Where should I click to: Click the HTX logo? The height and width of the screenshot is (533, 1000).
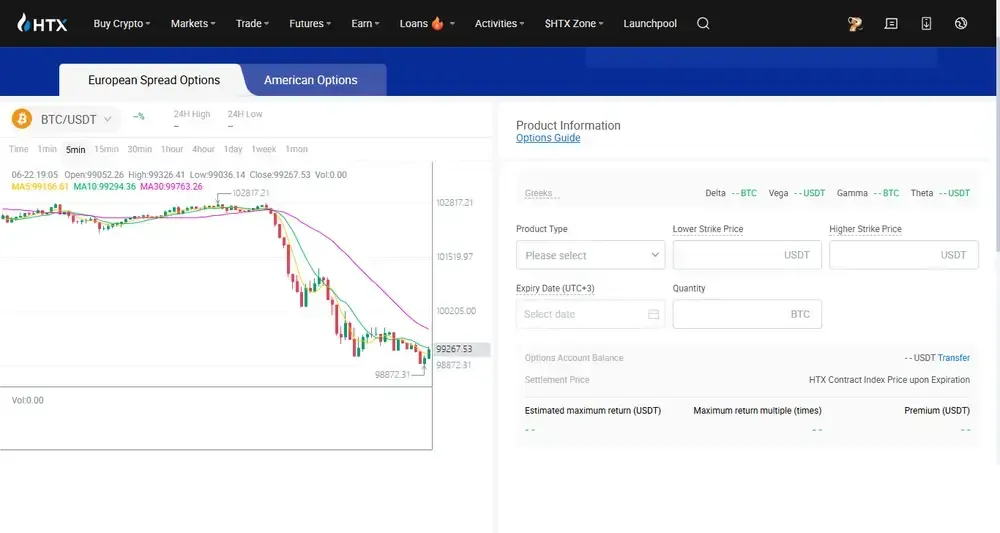tap(41, 24)
